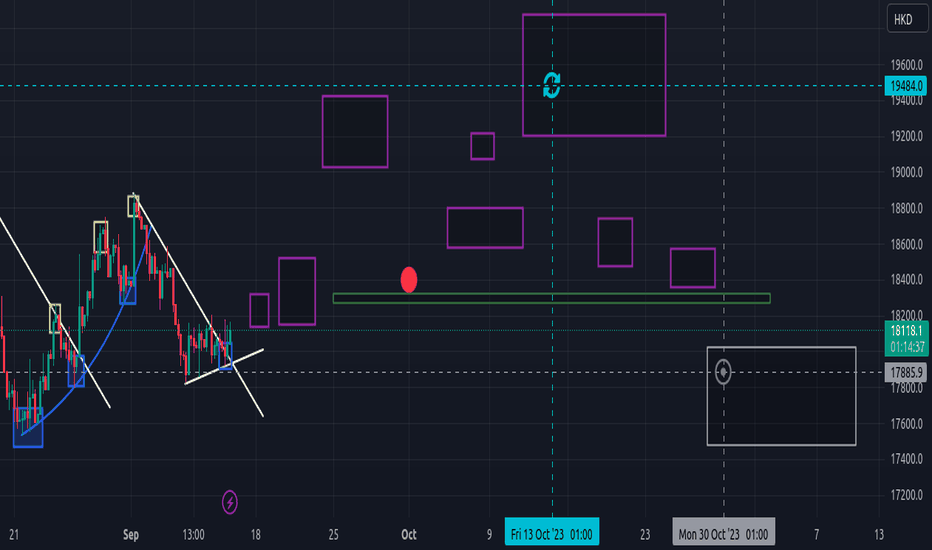The height and width of the screenshot is (550, 932).
Task: Open the HKD currency selector
Action: coord(906,19)
